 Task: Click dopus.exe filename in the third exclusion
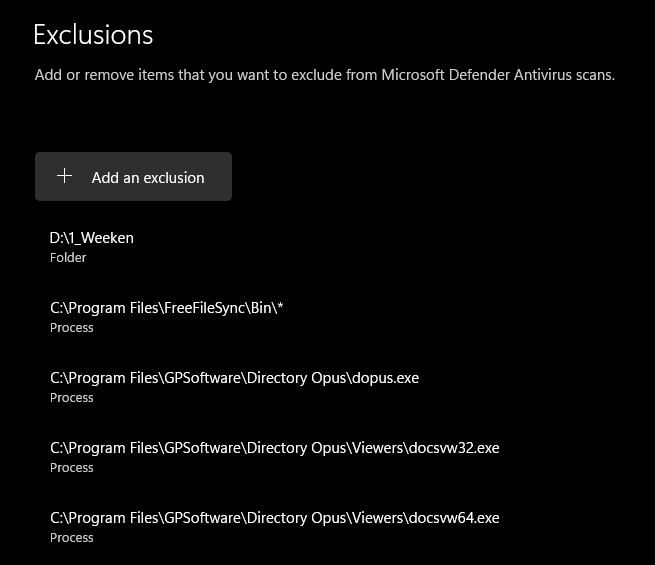386,378
